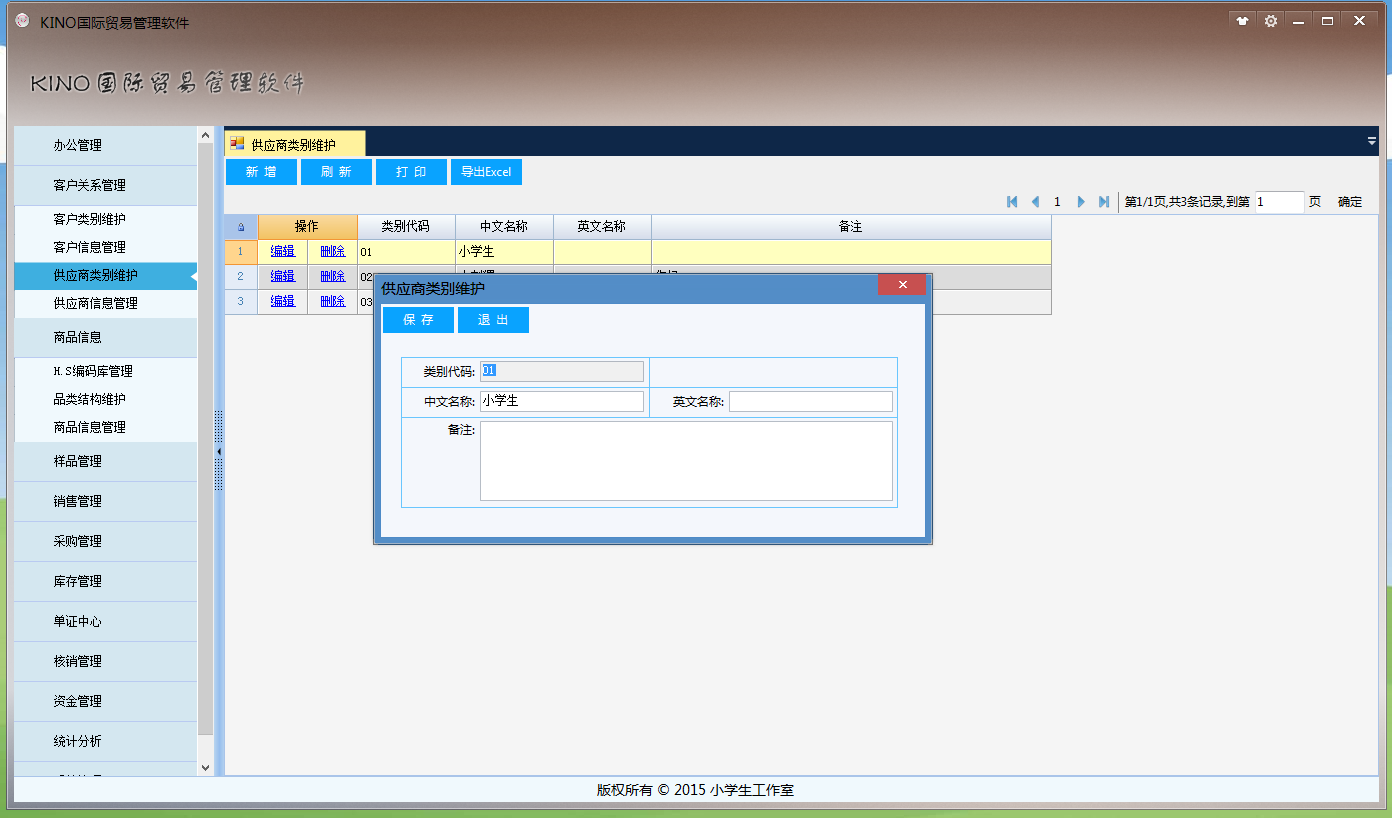
Task: Jump to last page of records
Action: [x=1104, y=202]
